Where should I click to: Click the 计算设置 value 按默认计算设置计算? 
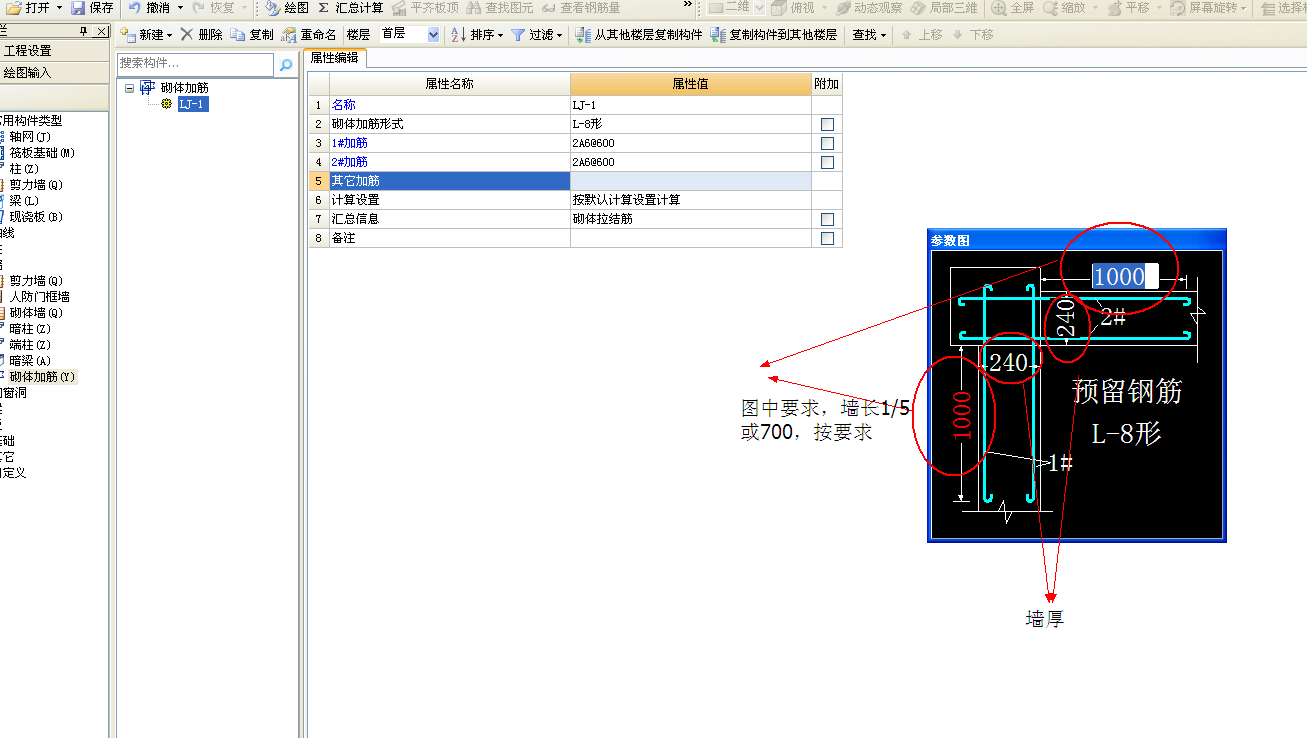(x=690, y=200)
